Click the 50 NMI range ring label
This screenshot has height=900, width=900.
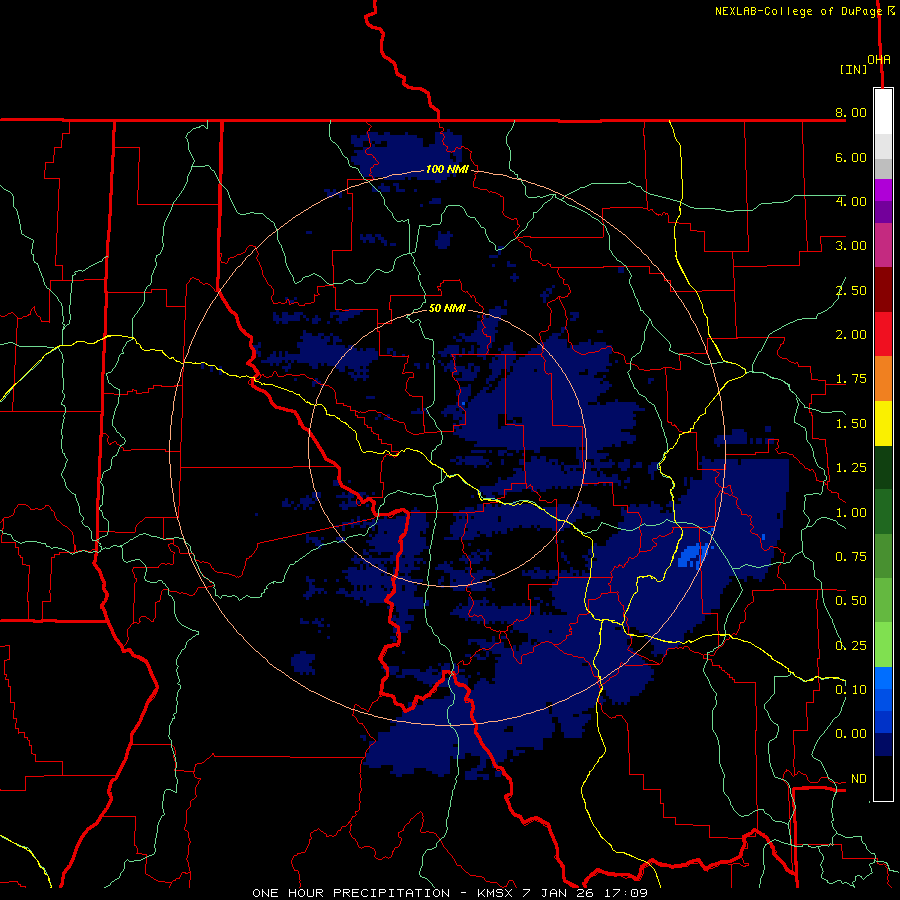tap(447, 308)
